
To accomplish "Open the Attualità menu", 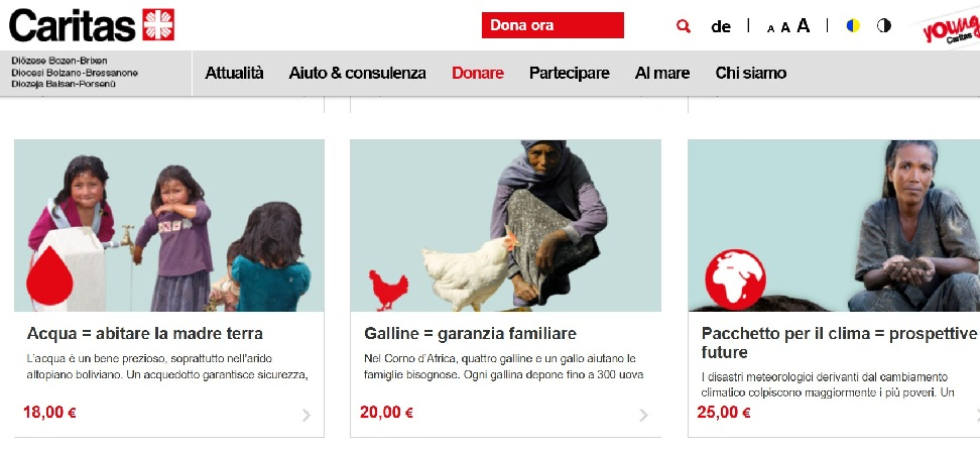I will click(234, 73).
